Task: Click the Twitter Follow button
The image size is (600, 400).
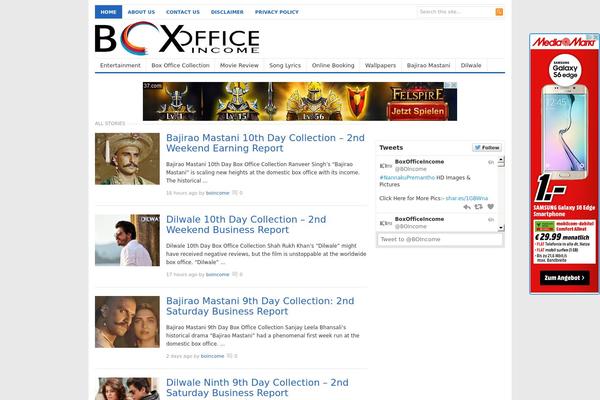Action: 487,147
